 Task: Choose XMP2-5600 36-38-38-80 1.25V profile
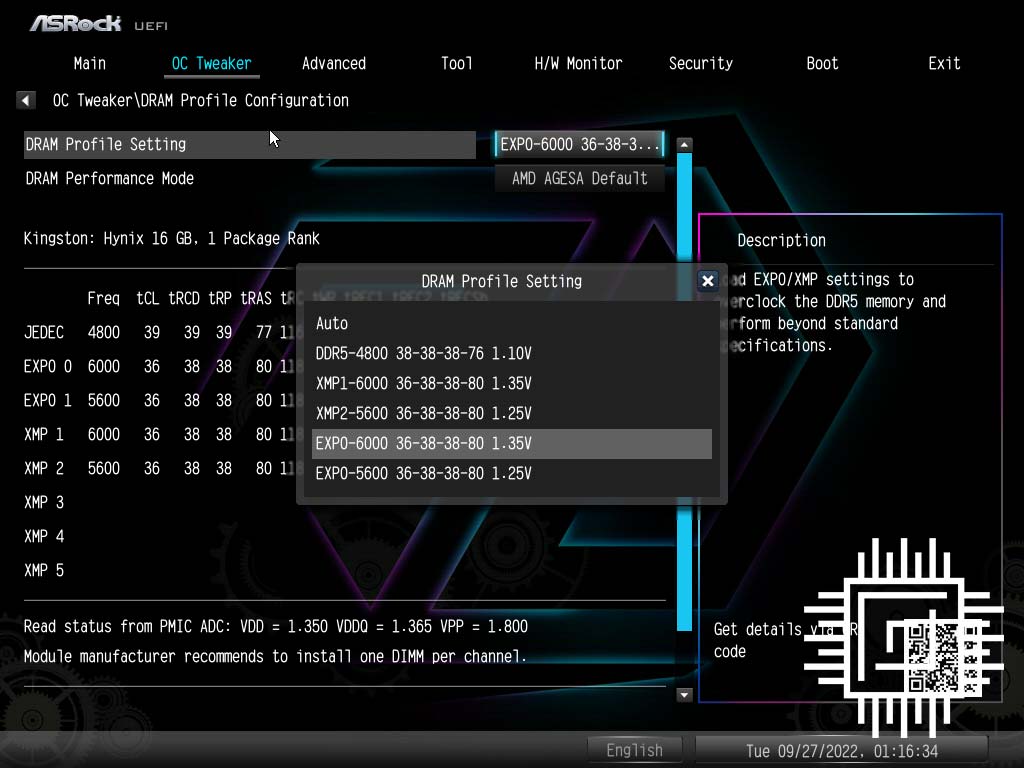pos(511,413)
